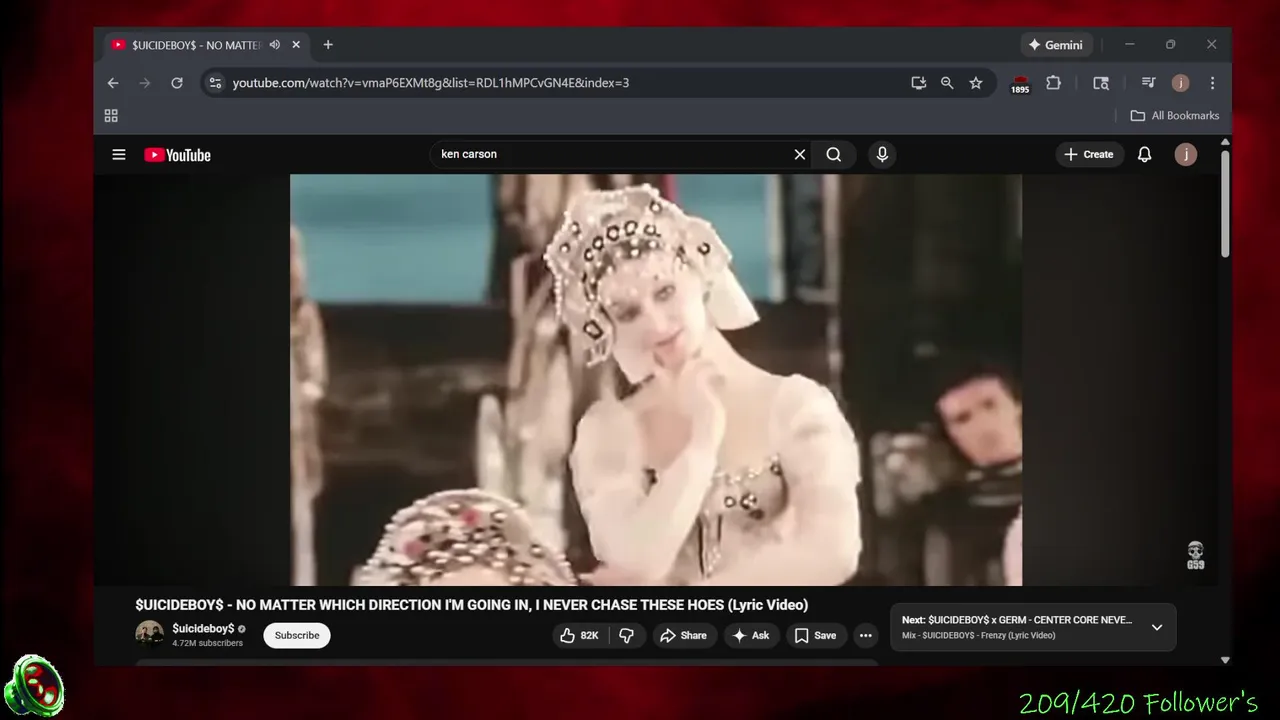The height and width of the screenshot is (720, 1280).
Task: Click 'Next: $UICIDEBOY$ x GERM' text
Action: pyautogui.click(x=1017, y=620)
